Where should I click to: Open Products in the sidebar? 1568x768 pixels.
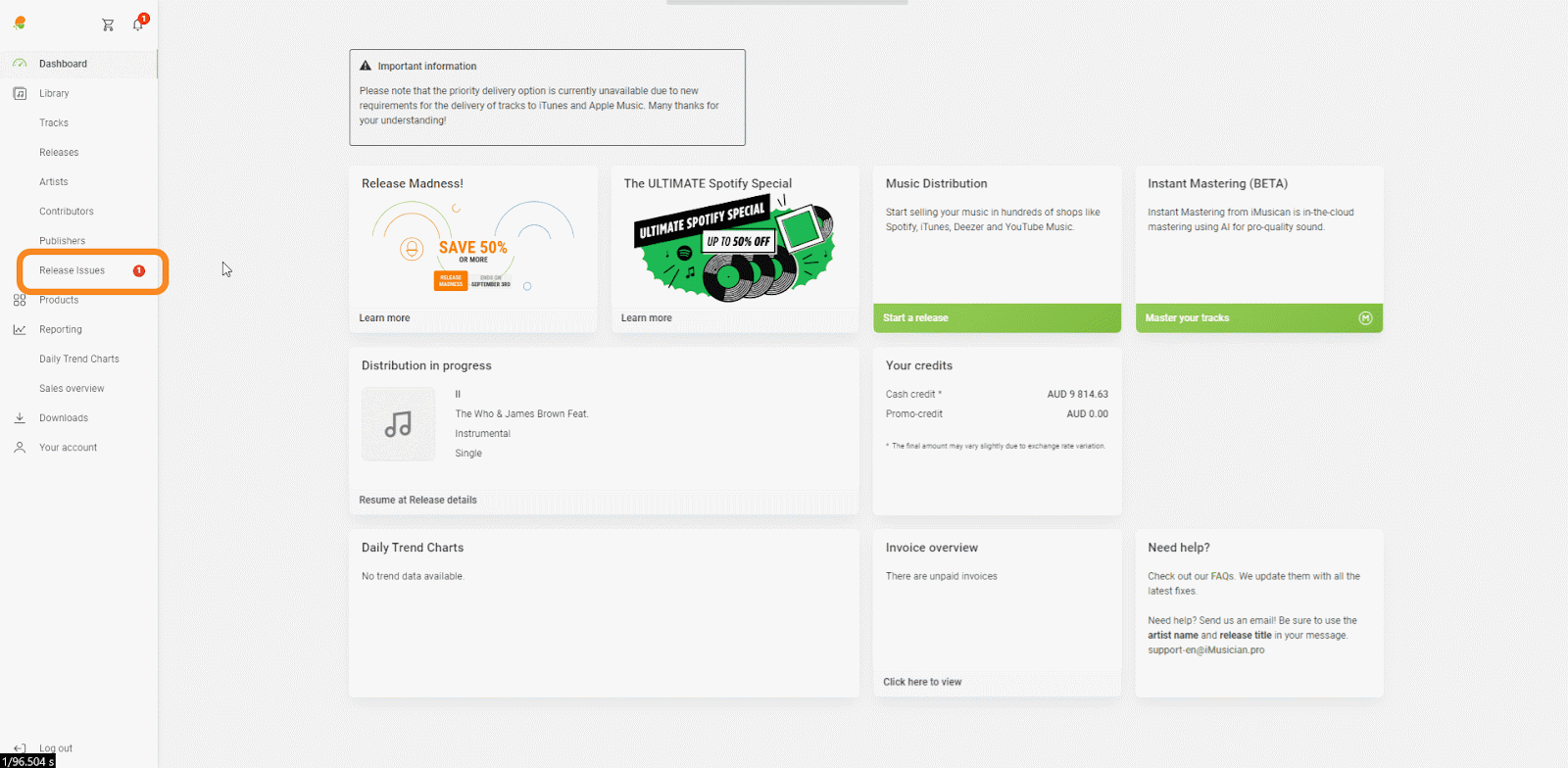[59, 300]
